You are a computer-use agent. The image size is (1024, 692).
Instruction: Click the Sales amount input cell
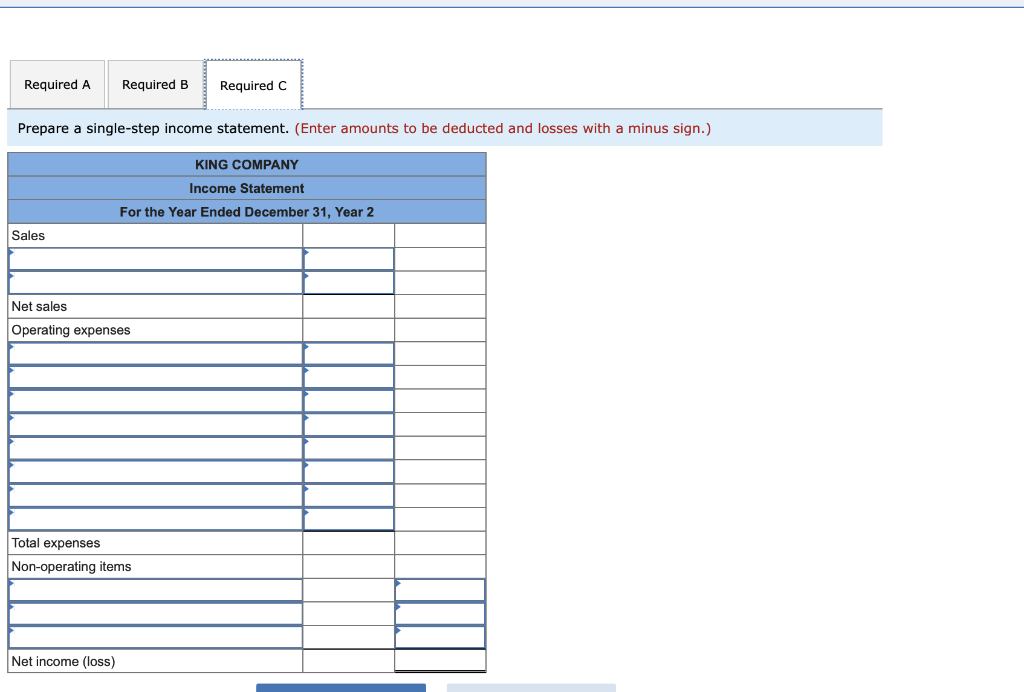[x=348, y=235]
